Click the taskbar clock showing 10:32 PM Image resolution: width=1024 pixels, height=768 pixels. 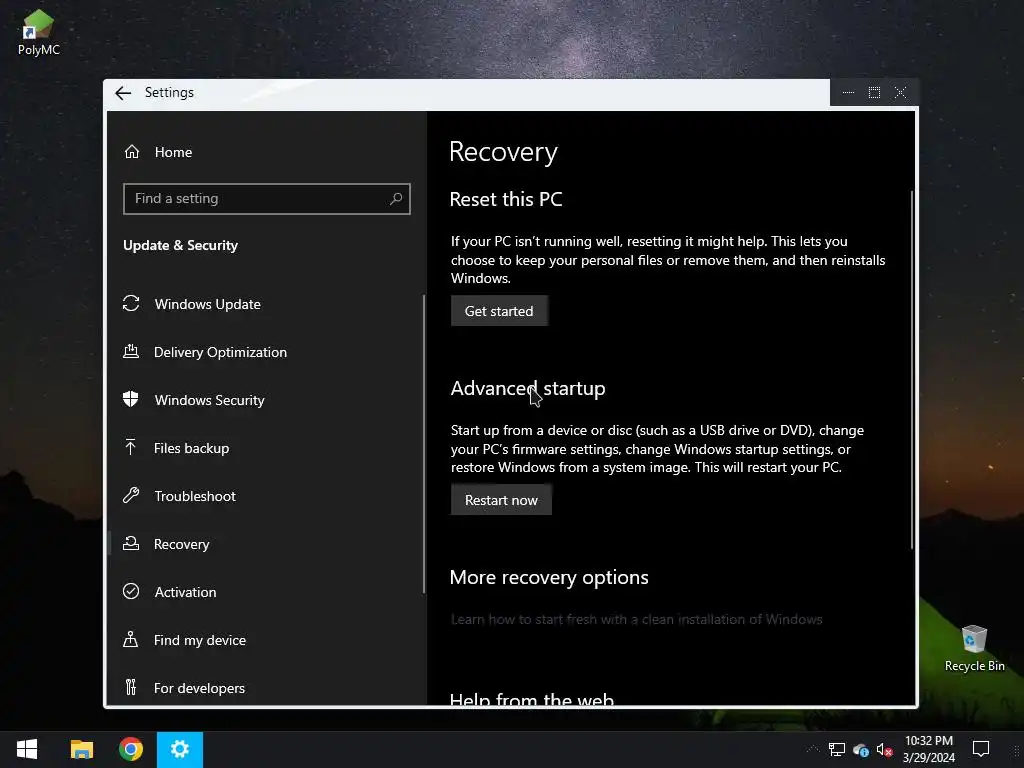click(x=929, y=749)
